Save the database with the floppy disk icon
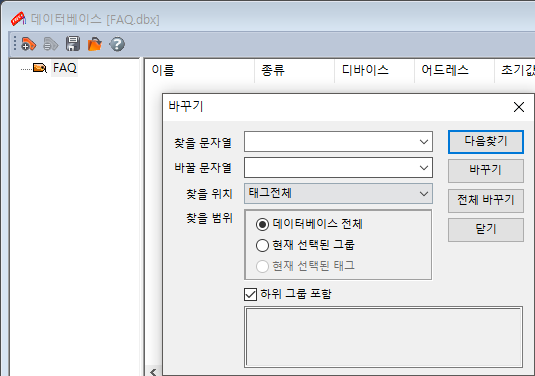 (x=73, y=44)
